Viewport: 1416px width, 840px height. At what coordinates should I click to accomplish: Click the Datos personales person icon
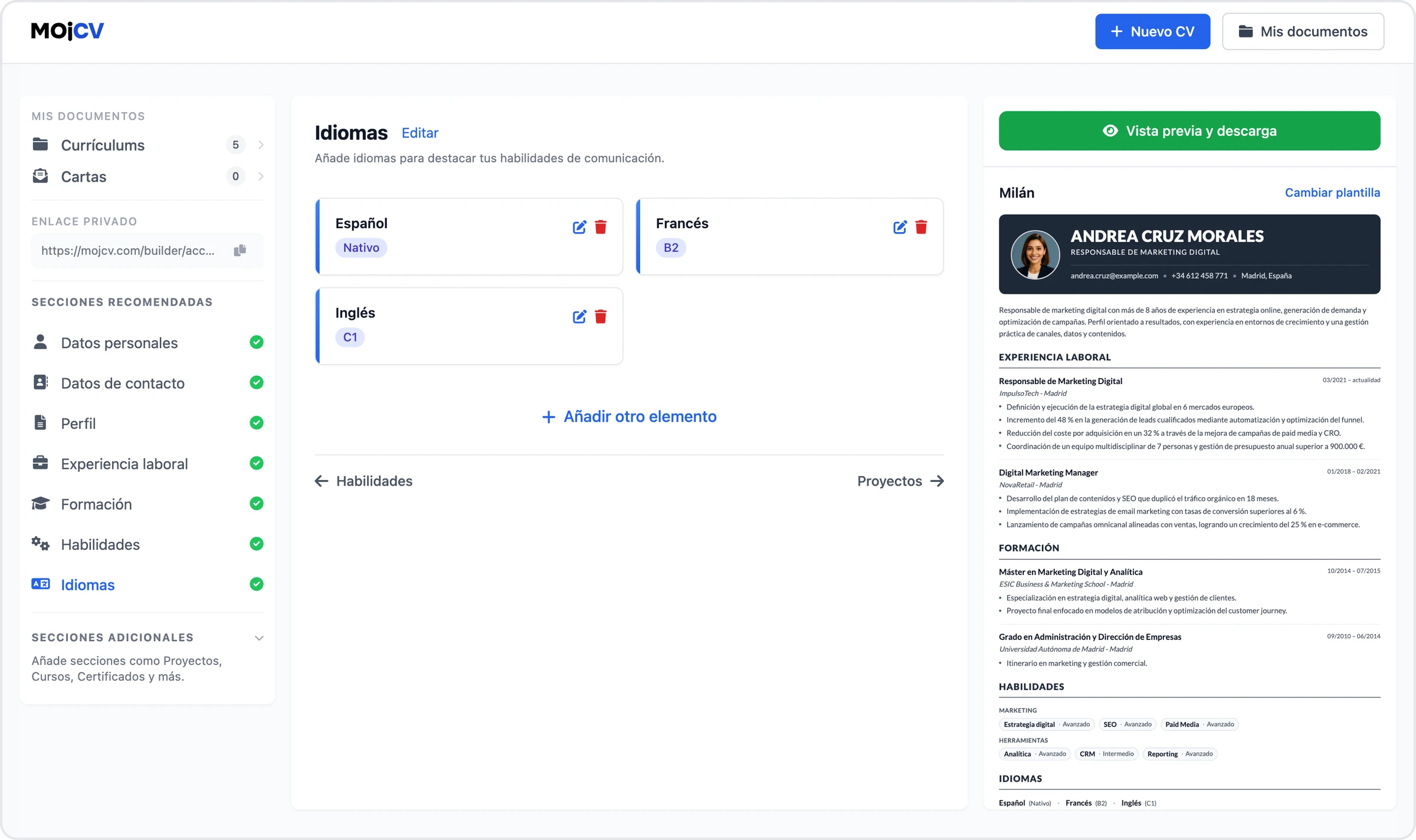pos(40,342)
